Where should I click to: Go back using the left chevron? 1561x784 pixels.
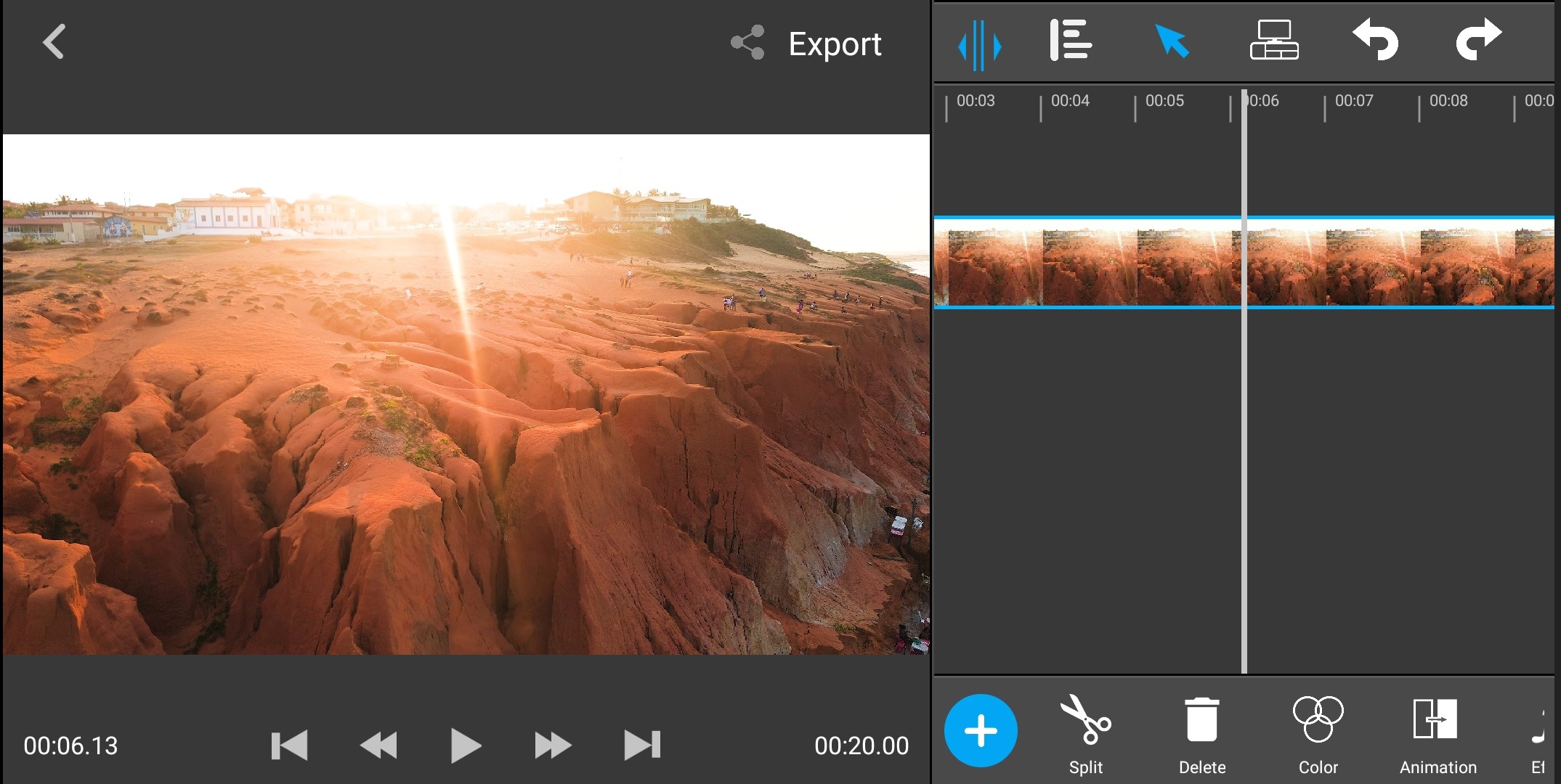click(x=54, y=42)
